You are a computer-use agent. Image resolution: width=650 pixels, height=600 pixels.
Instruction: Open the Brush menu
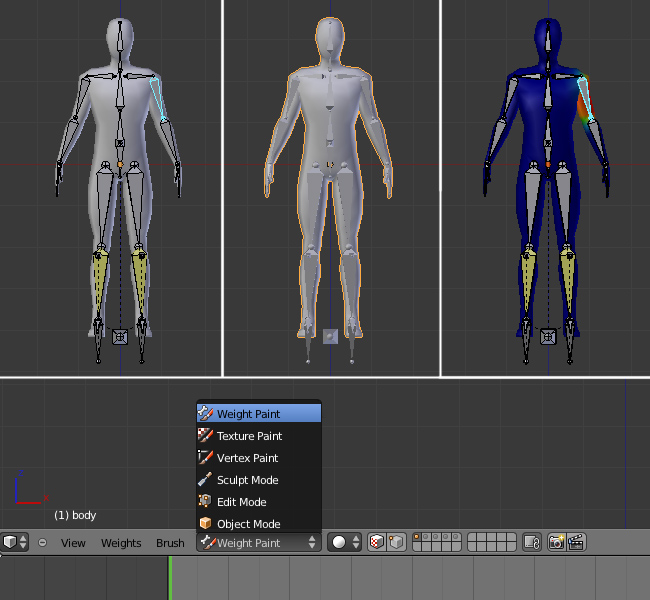[170, 543]
